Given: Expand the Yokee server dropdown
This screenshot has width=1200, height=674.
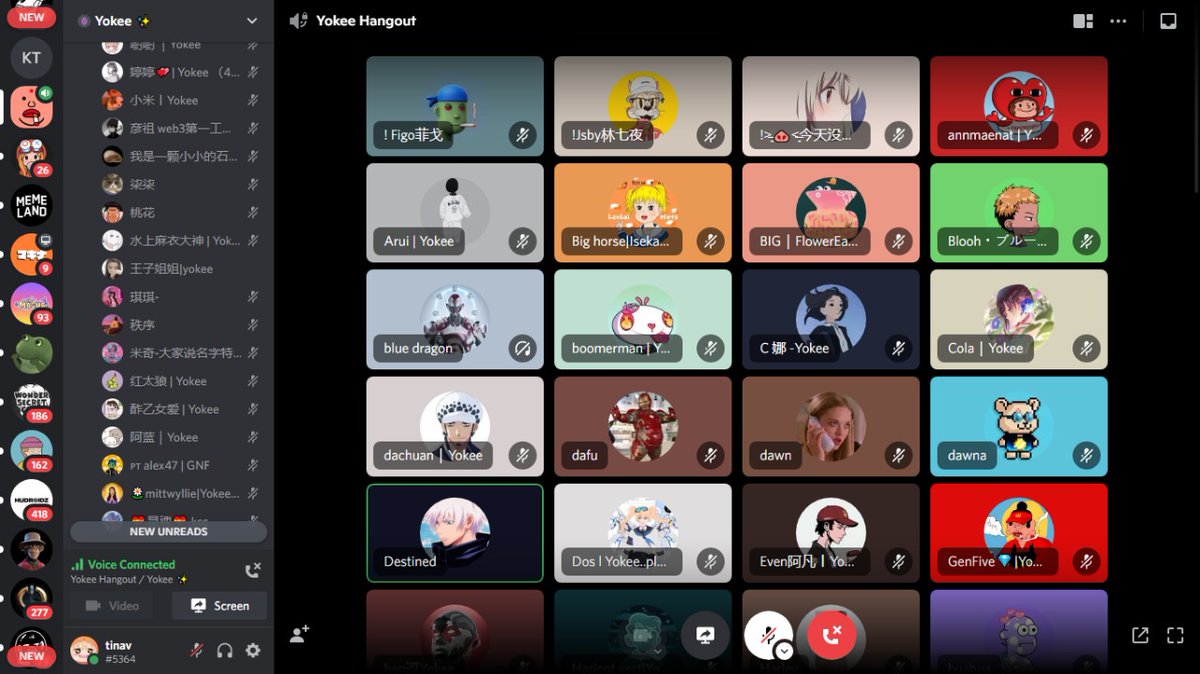Looking at the screenshot, I should pos(252,21).
